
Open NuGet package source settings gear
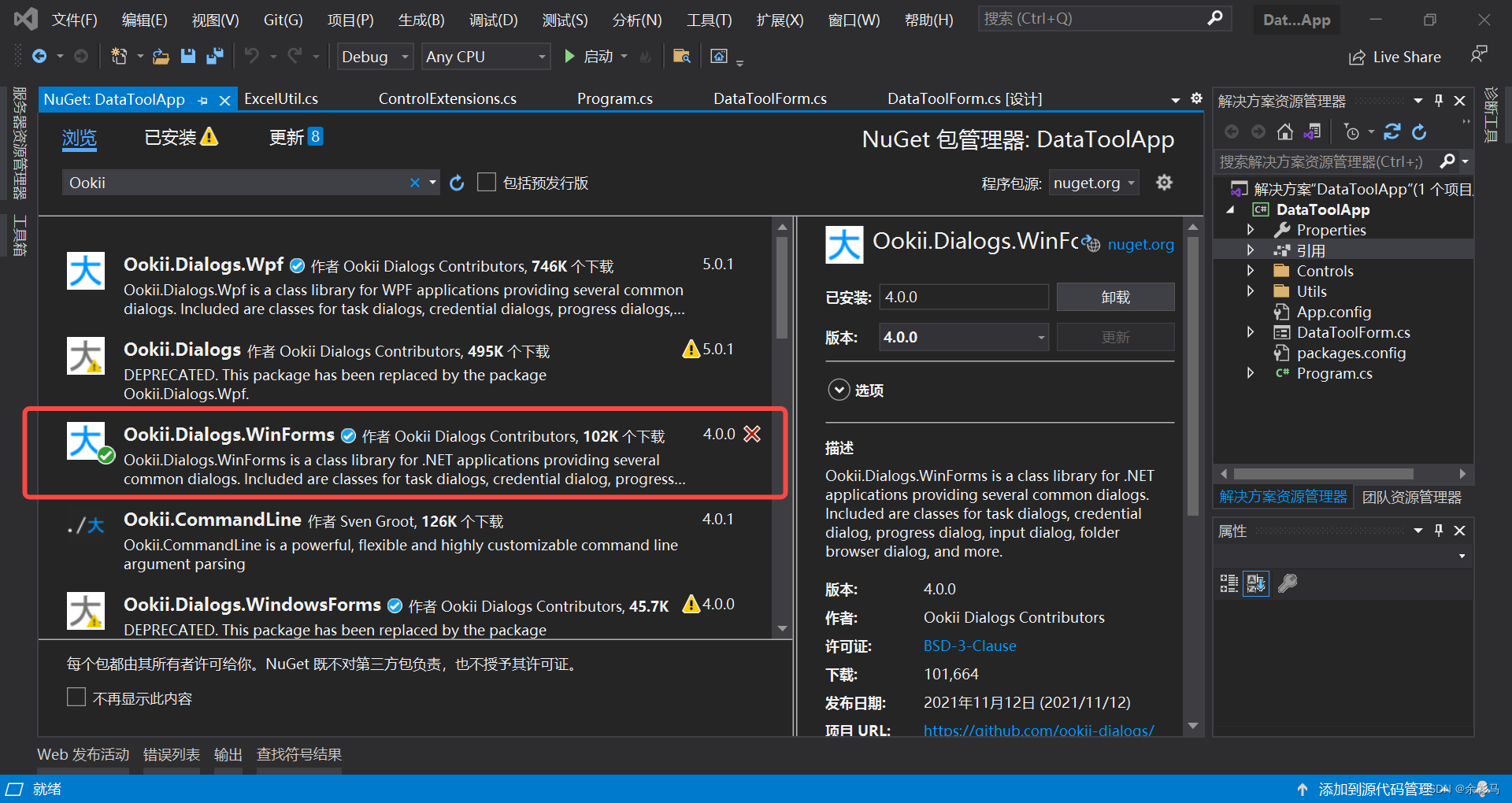pyautogui.click(x=1165, y=182)
